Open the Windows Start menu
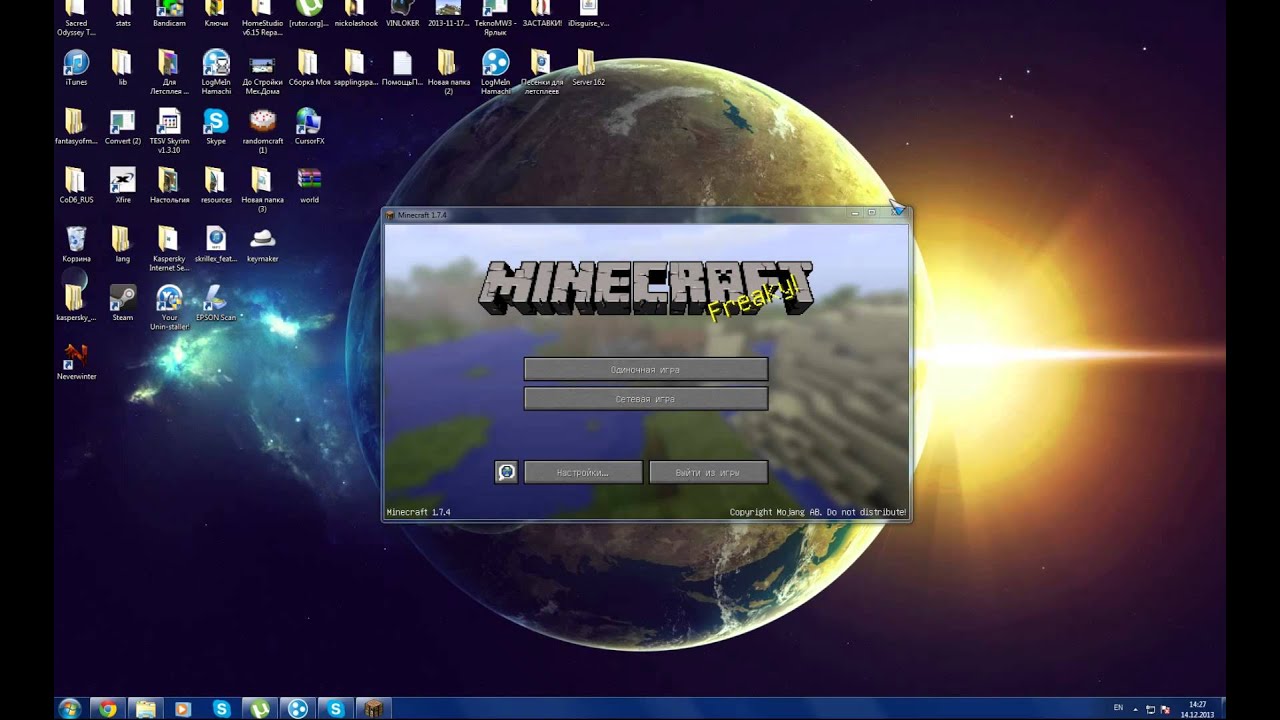 point(70,709)
